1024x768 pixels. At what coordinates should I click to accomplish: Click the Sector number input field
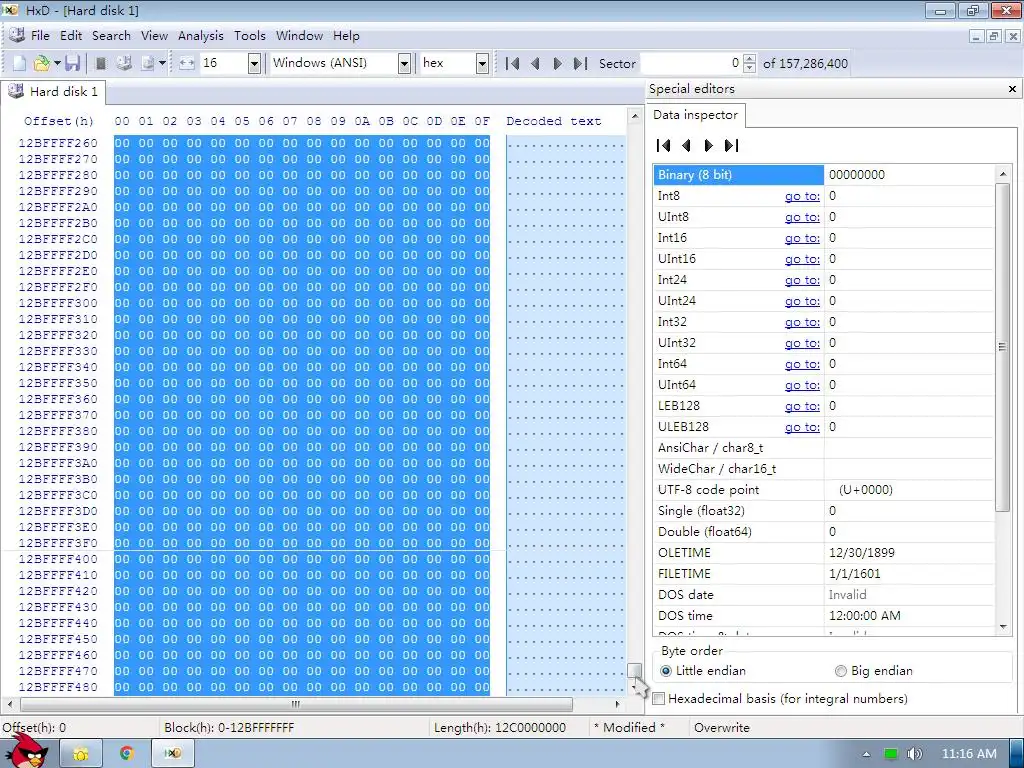click(x=691, y=63)
